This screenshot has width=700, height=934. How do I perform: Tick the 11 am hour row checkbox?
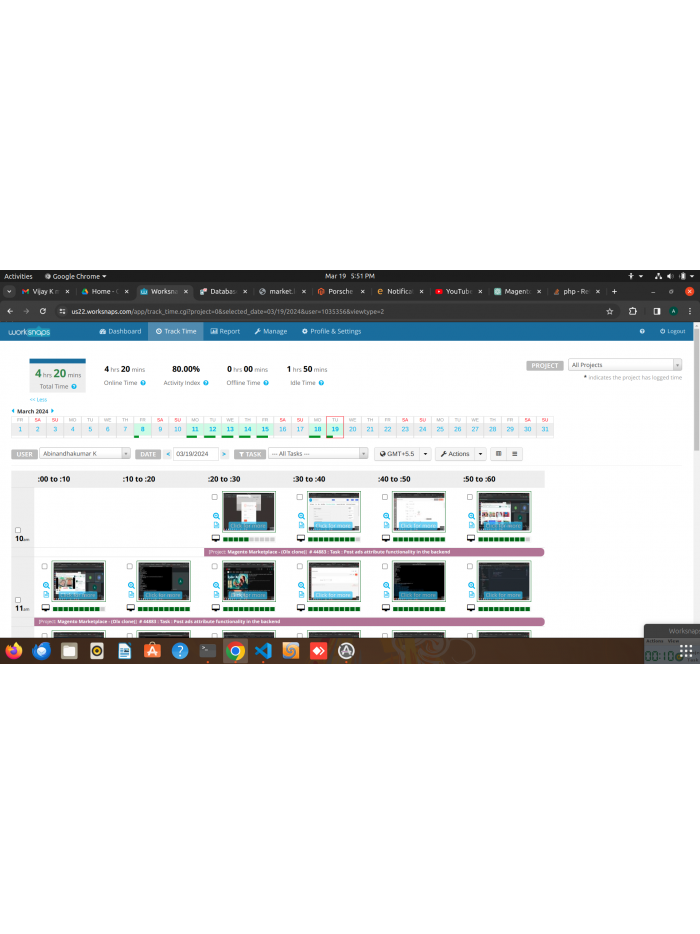click(x=17, y=600)
